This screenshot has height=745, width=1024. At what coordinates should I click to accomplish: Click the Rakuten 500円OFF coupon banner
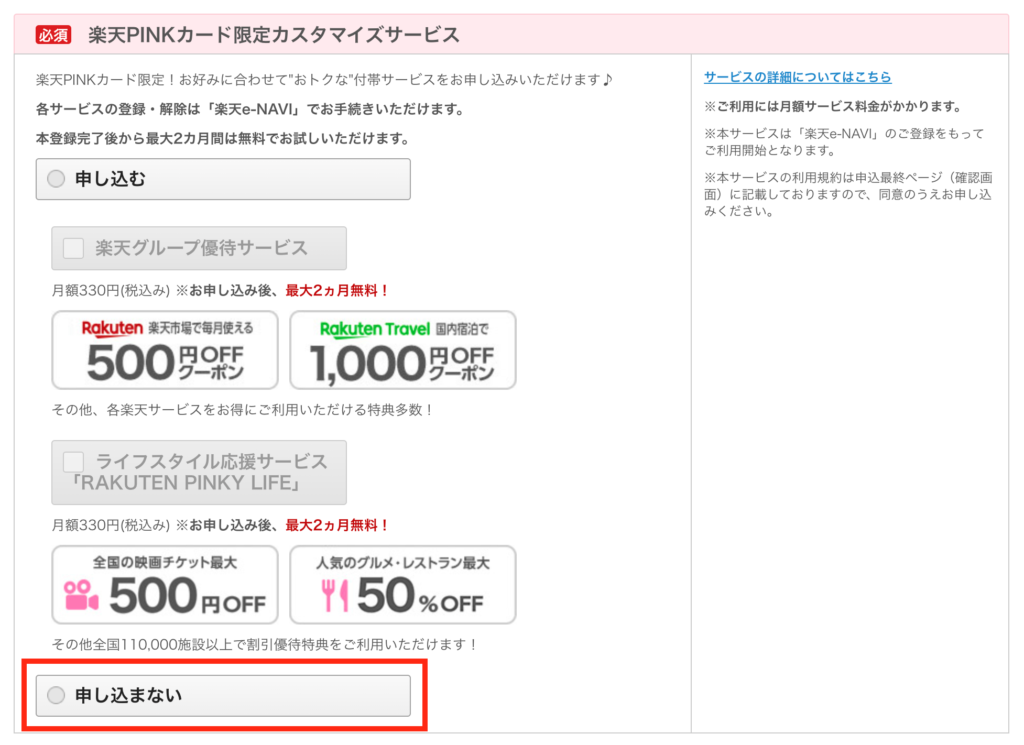pyautogui.click(x=165, y=350)
